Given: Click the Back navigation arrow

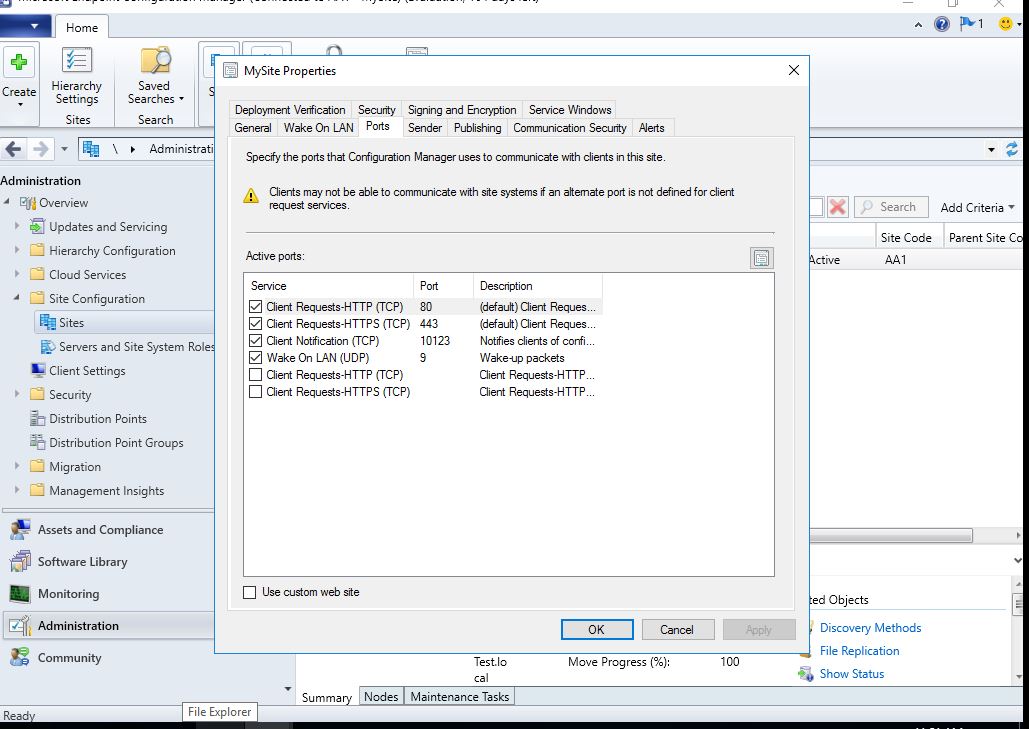Looking at the screenshot, I should coord(13,149).
